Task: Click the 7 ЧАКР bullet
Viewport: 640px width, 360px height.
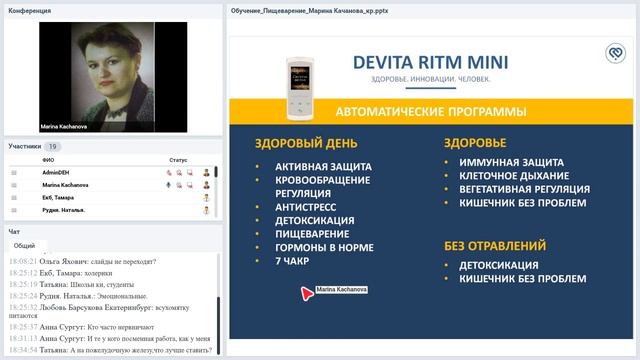Action: click(292, 261)
